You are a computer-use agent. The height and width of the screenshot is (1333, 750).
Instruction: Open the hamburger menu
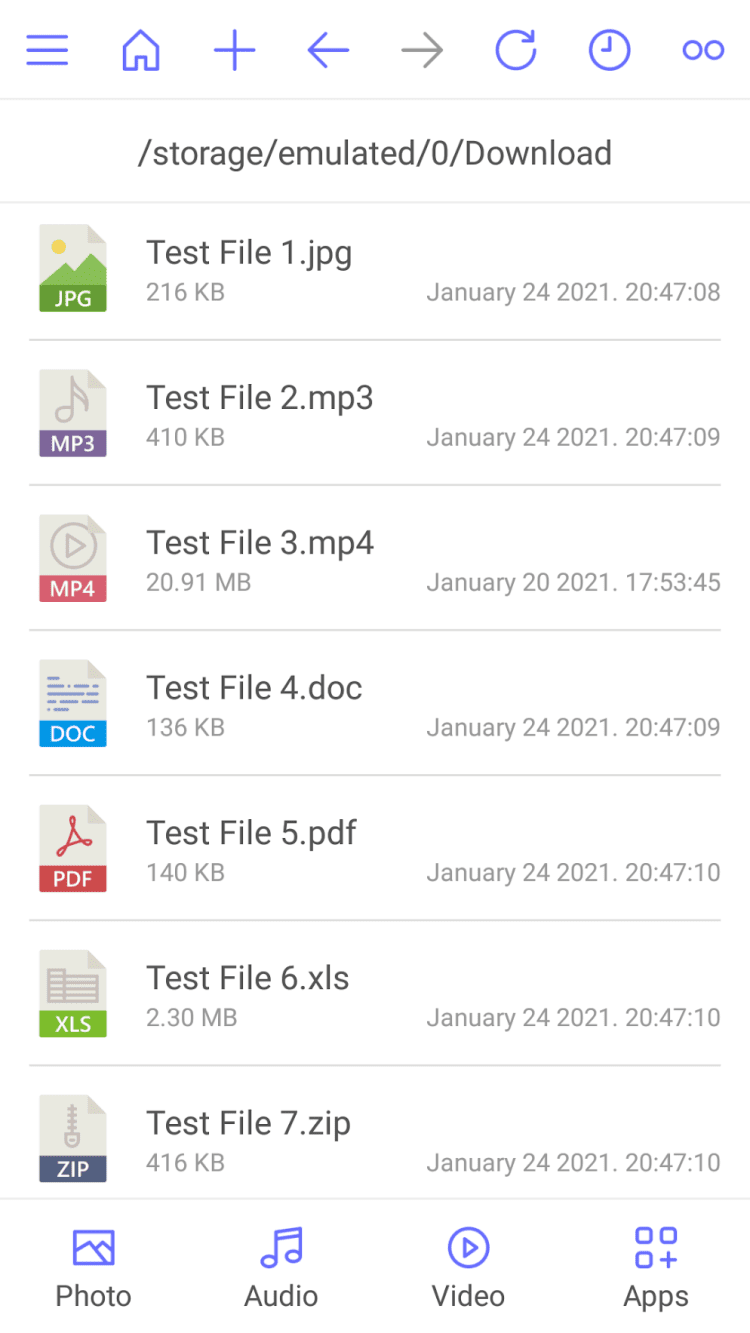[x=47, y=50]
